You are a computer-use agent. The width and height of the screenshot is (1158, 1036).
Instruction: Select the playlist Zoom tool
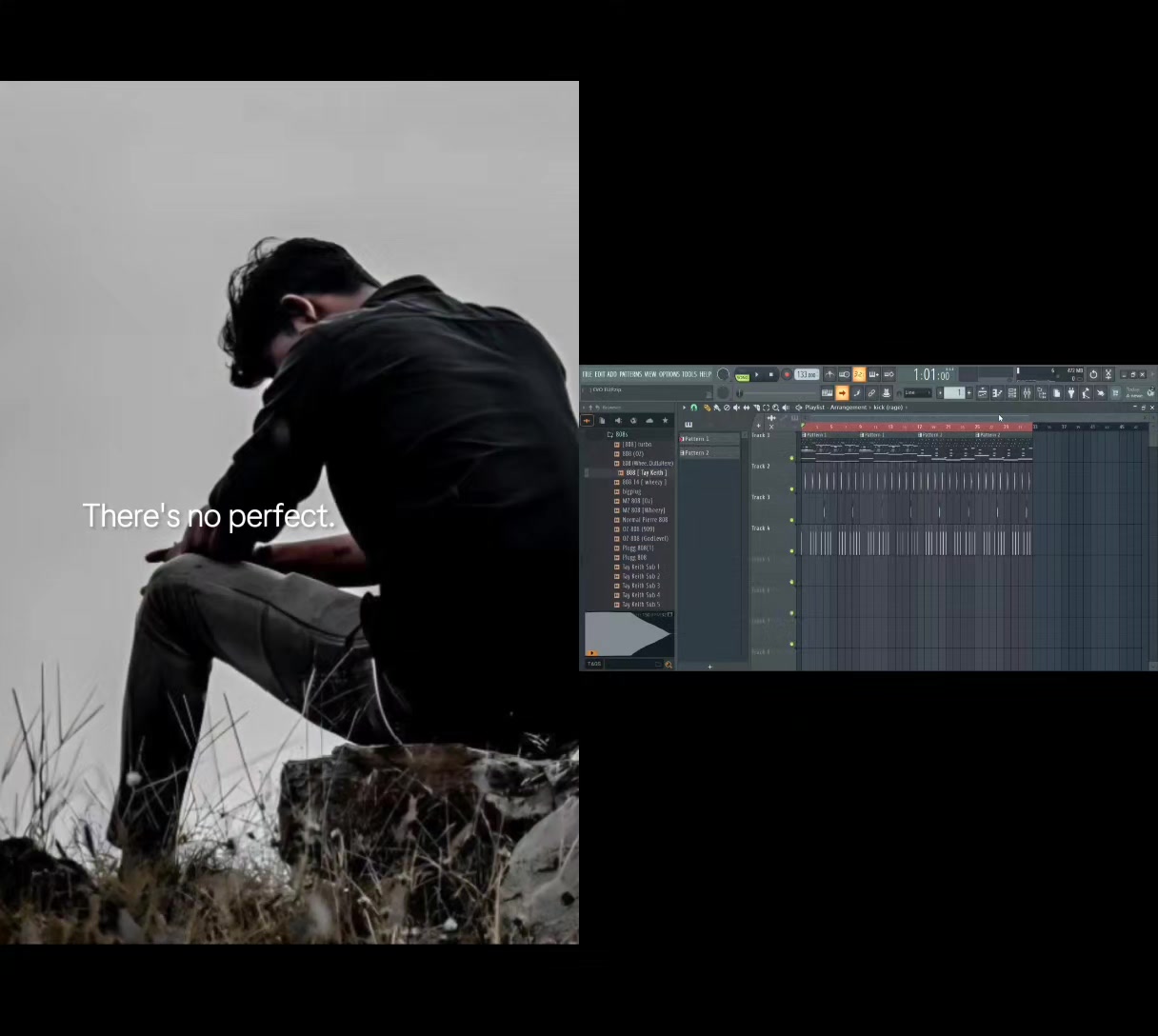click(x=775, y=408)
